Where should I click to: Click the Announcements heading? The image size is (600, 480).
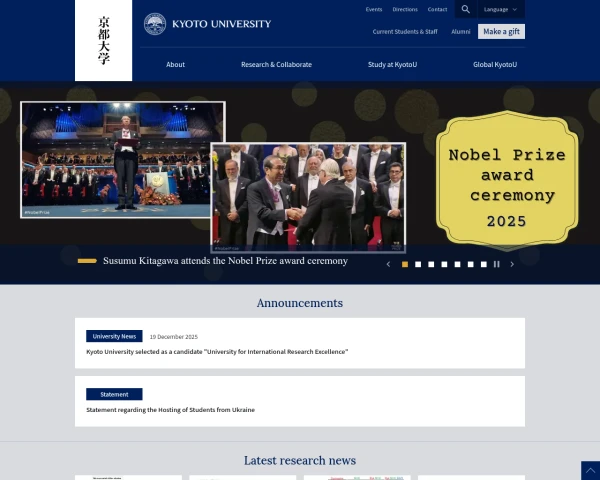tap(300, 303)
